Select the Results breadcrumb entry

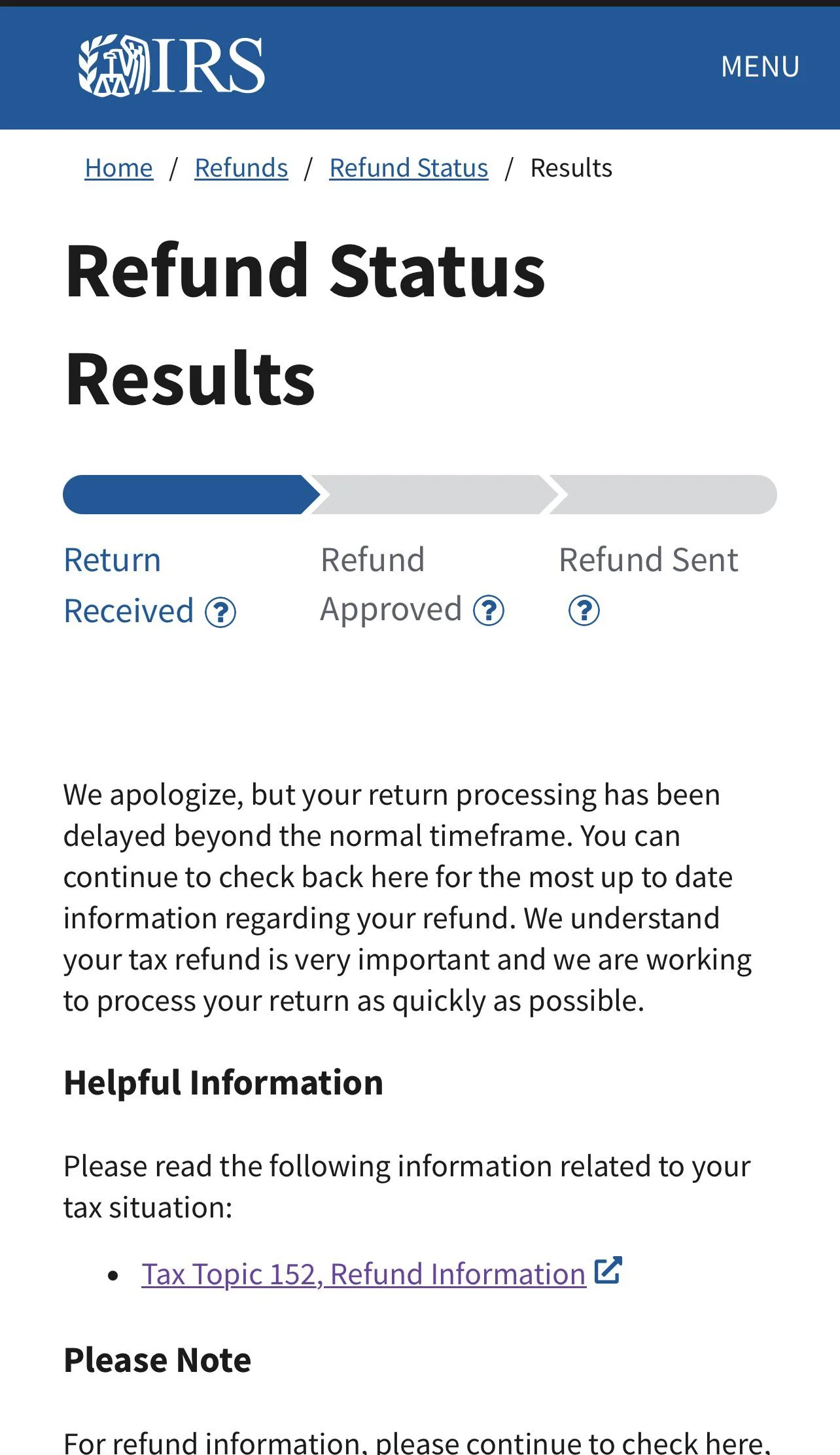571,168
